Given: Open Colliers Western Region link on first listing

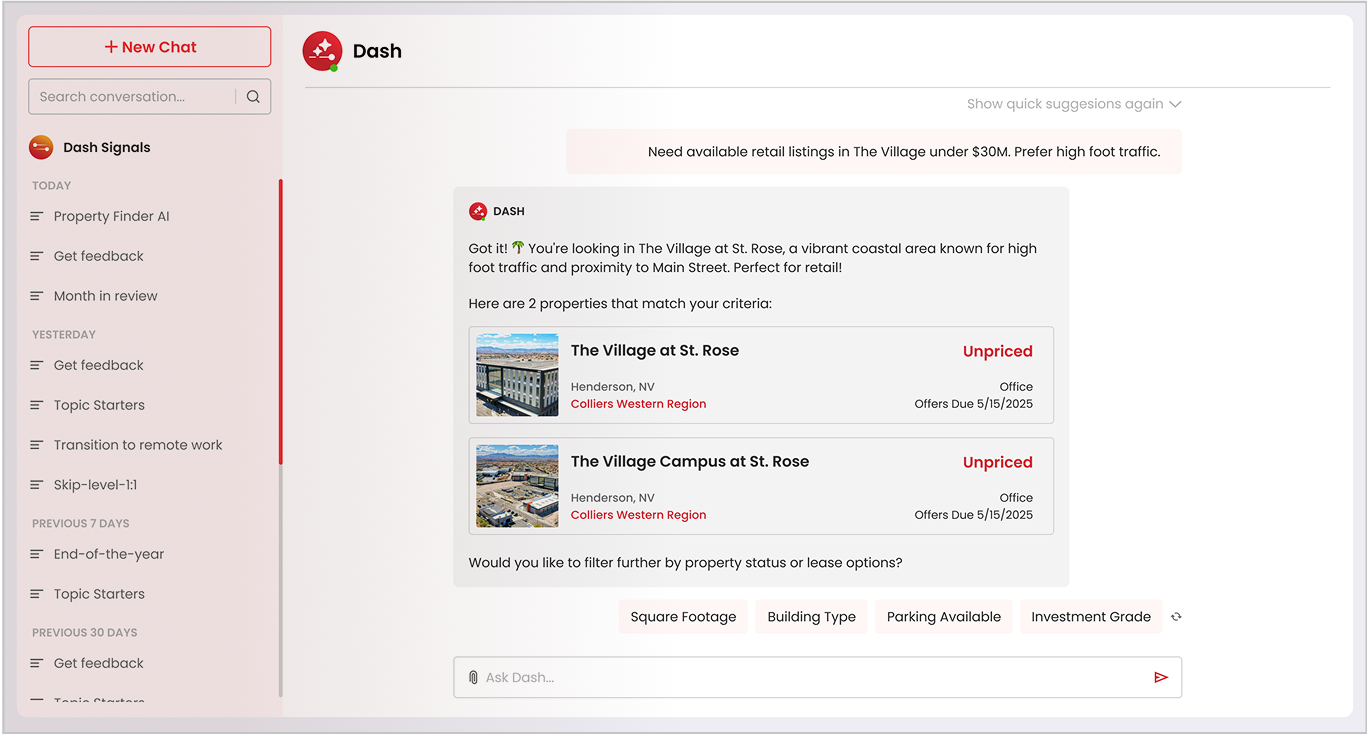Looking at the screenshot, I should click(638, 404).
